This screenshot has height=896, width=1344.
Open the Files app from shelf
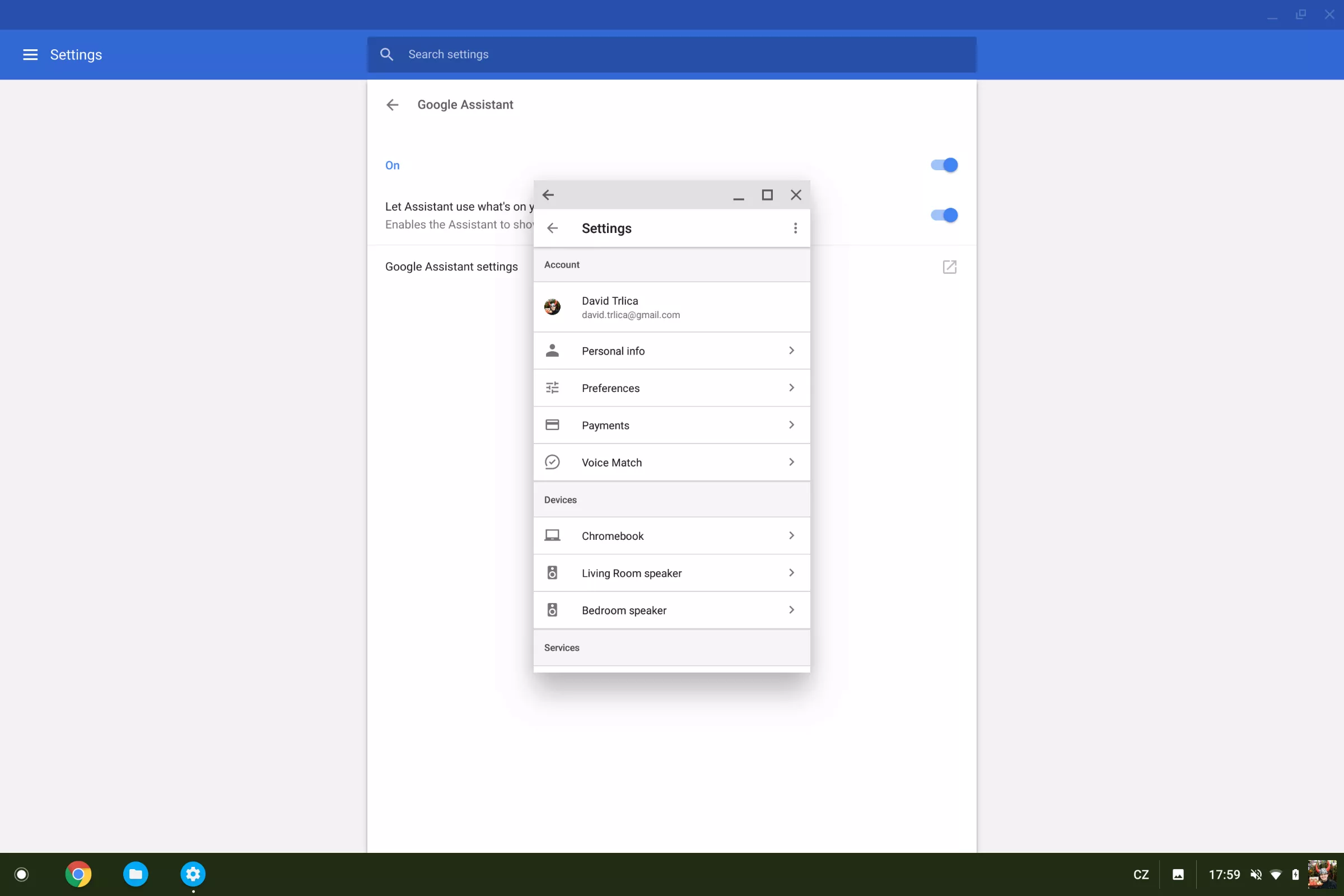[136, 874]
